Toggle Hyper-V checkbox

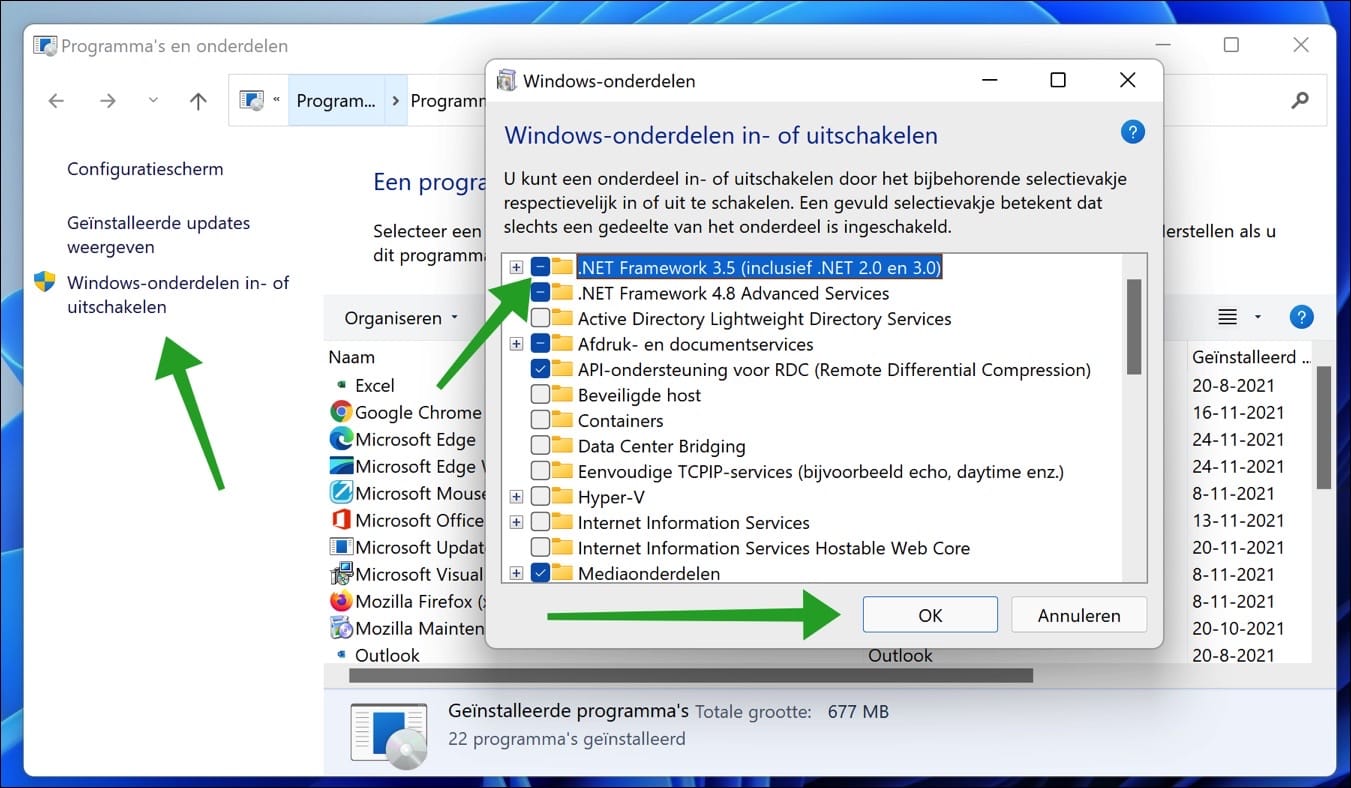click(x=540, y=497)
